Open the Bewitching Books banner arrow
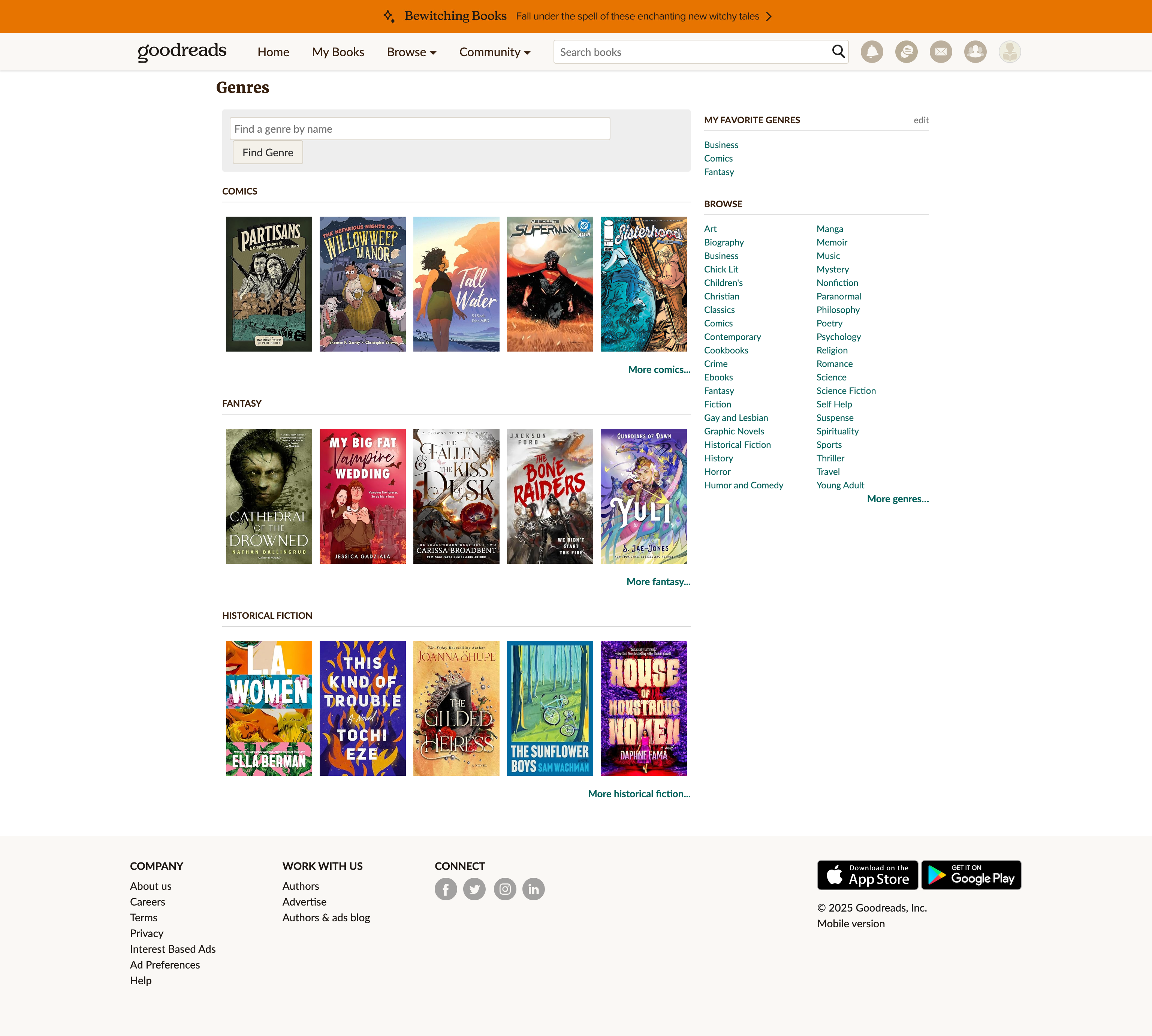 [x=769, y=16]
